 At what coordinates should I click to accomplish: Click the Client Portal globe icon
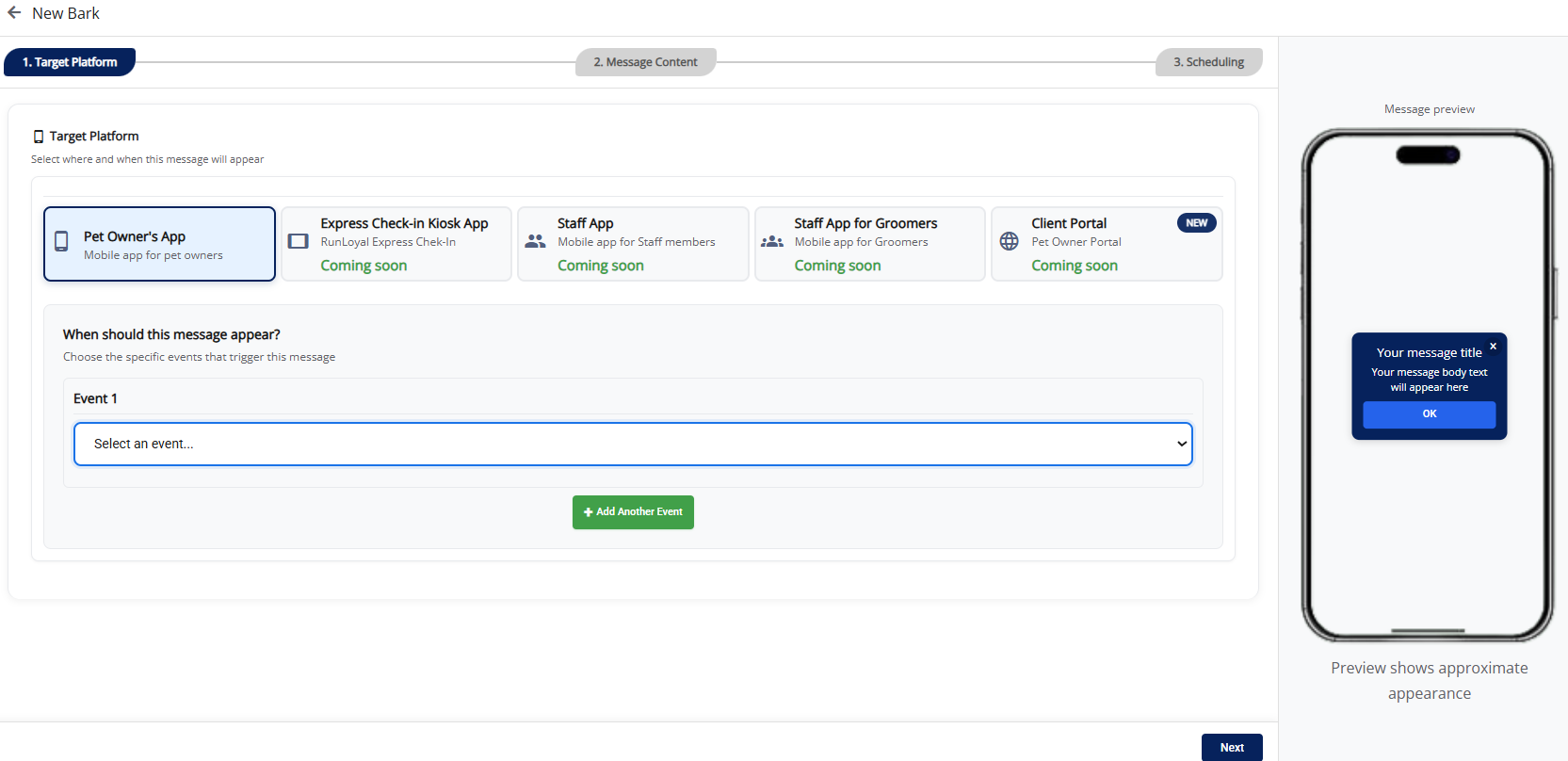tap(1009, 241)
